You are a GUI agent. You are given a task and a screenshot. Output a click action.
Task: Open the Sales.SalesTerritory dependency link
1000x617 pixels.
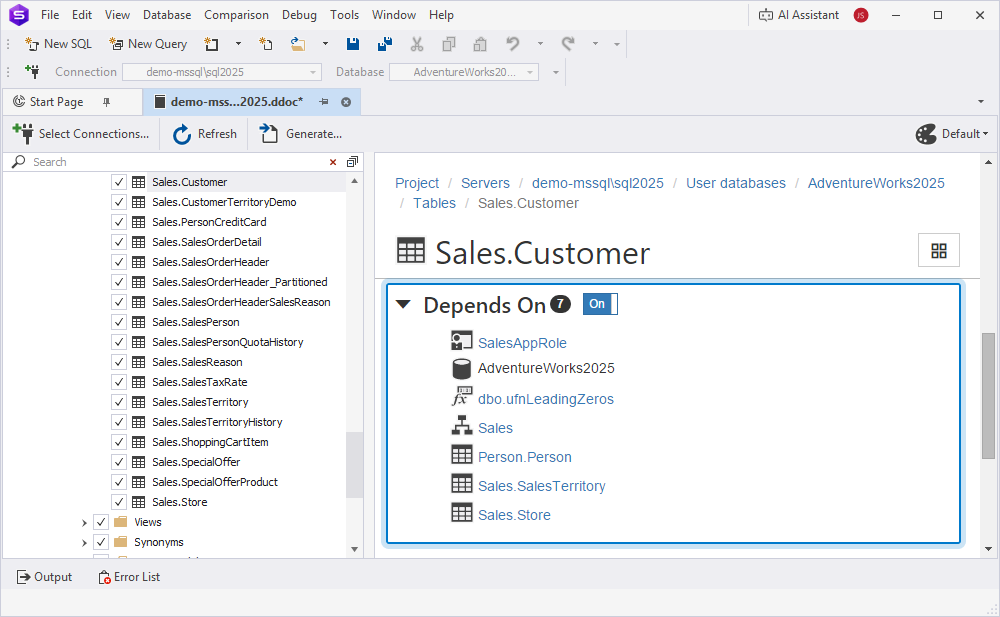(x=541, y=486)
